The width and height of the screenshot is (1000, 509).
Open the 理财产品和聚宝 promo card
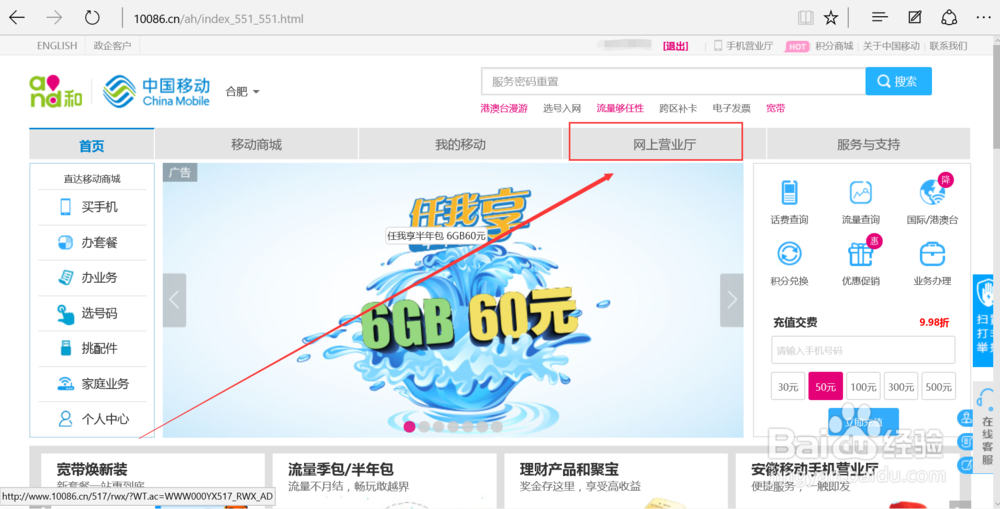point(615,481)
